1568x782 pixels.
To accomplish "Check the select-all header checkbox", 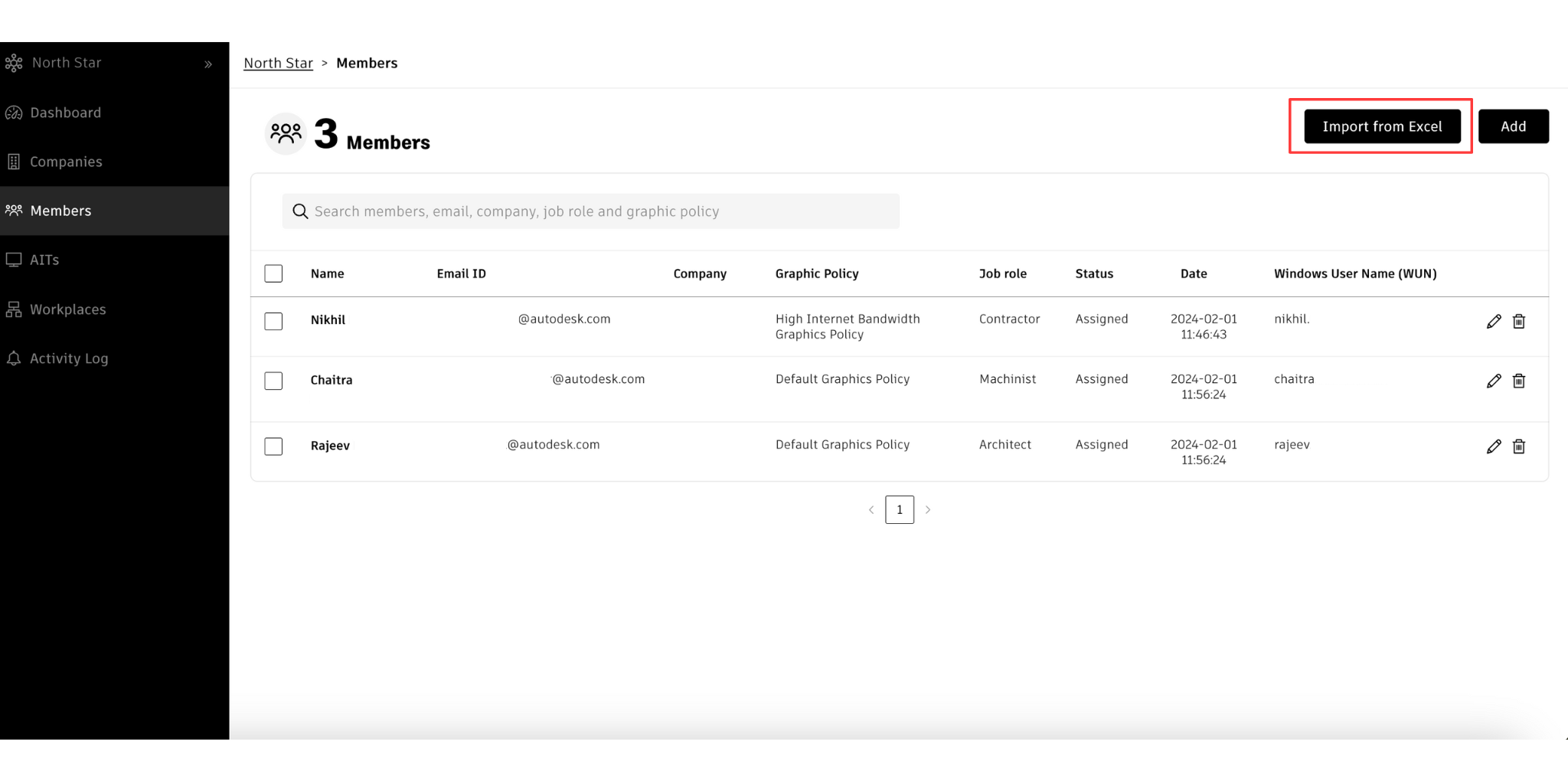I will pyautogui.click(x=273, y=273).
